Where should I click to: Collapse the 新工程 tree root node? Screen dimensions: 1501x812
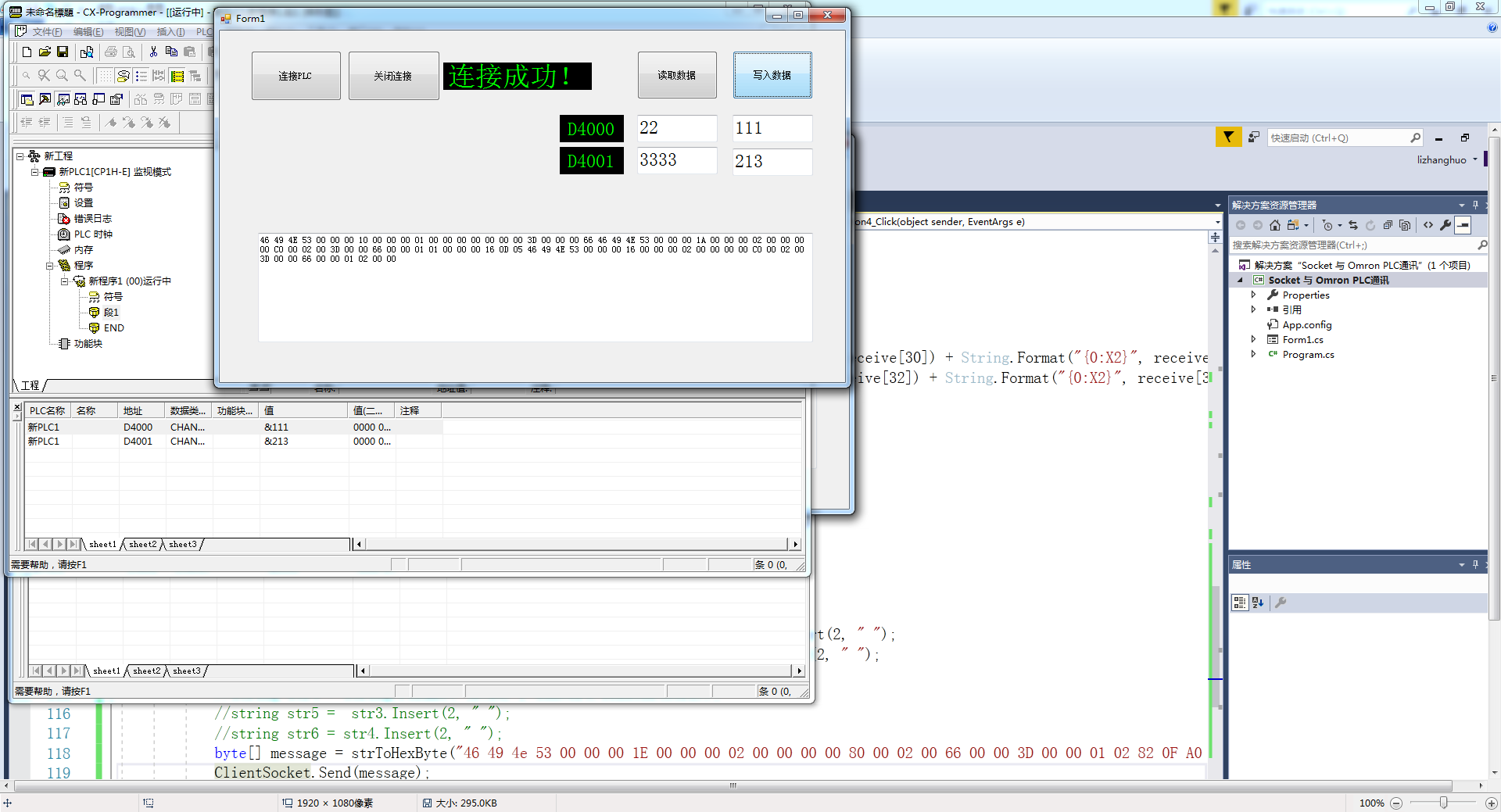(x=20, y=156)
